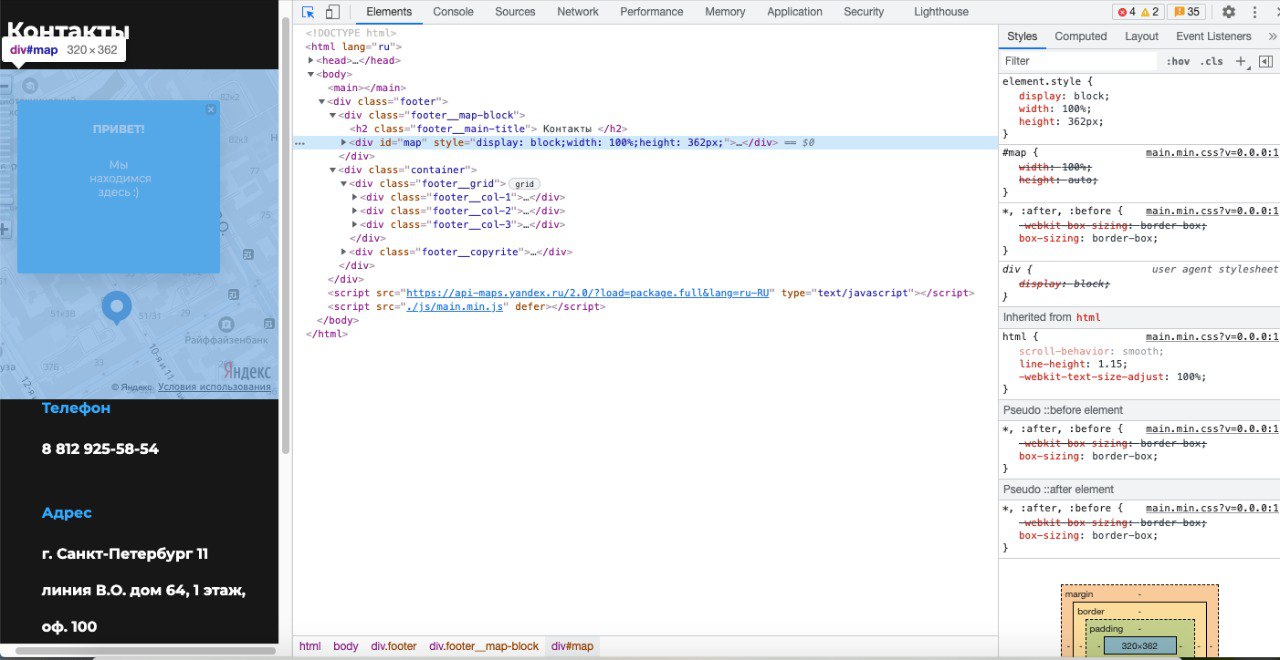Show more style pane tabs chevron
This screenshot has width=1280, height=660.
1272,36
